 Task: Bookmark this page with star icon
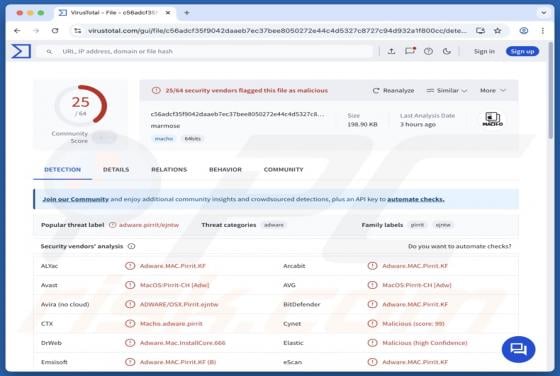point(498,31)
